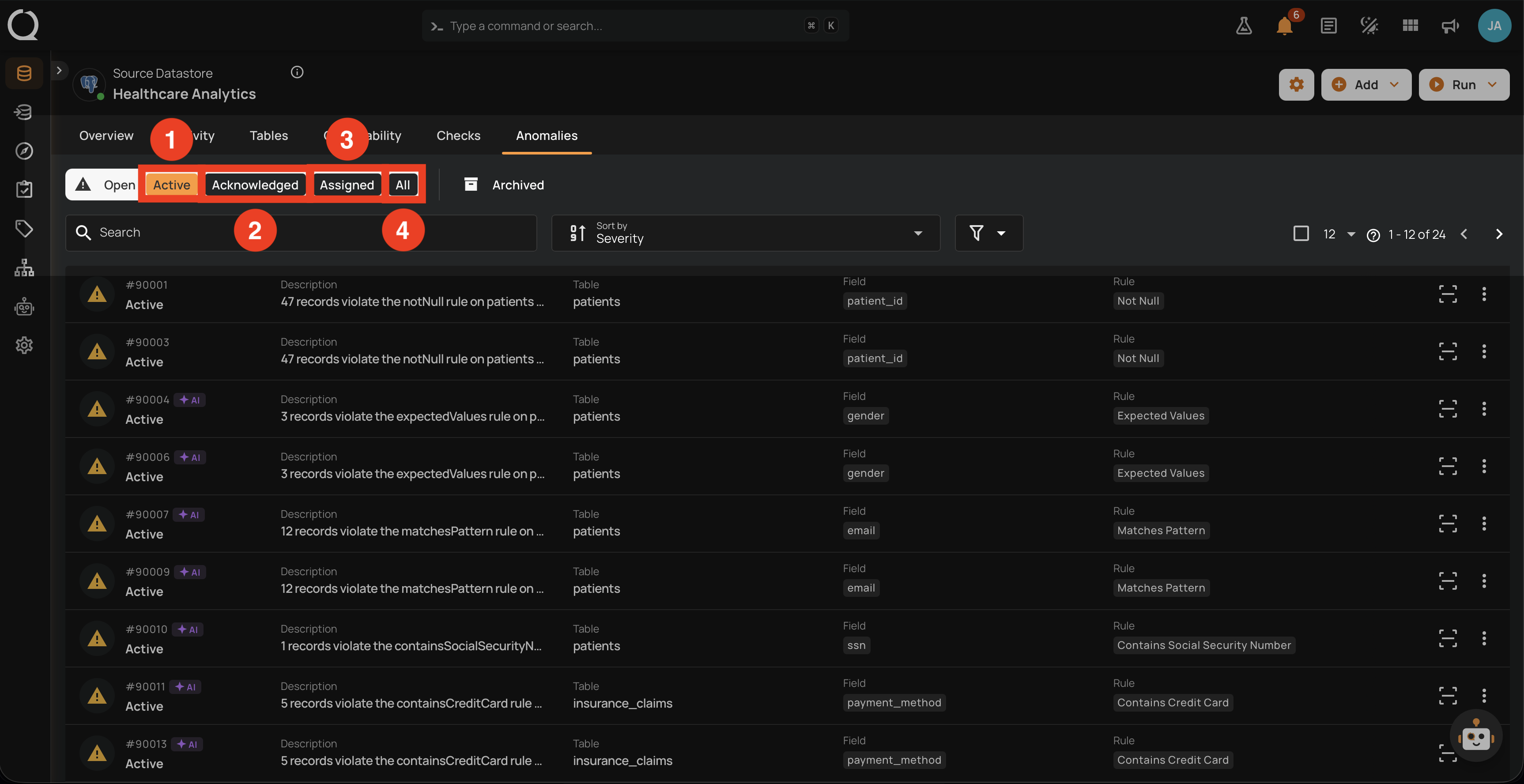1524x784 pixels.
Task: Open the Settings gear in sidebar
Action: 24,345
